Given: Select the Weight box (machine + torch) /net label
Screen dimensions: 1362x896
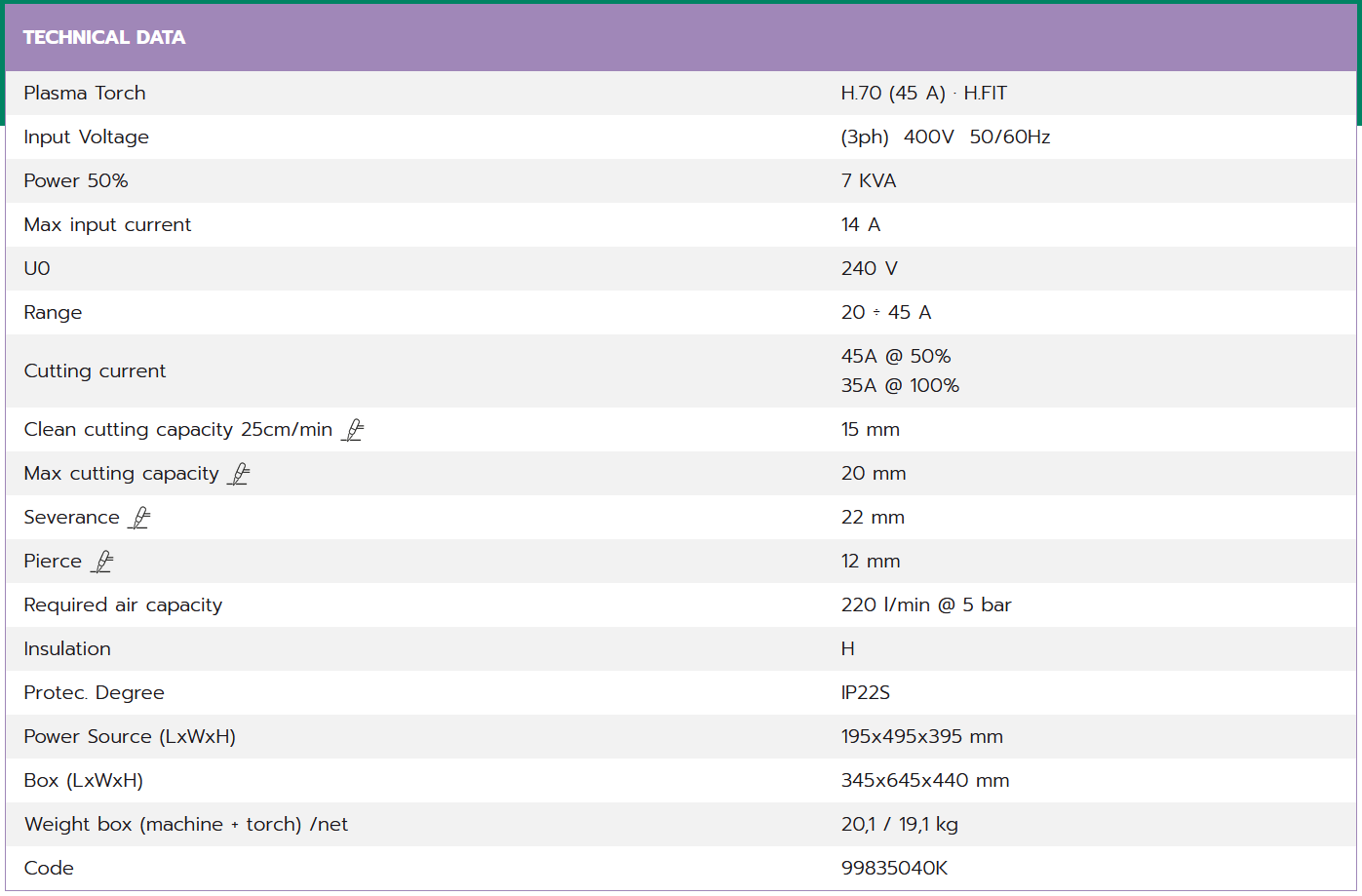Looking at the screenshot, I should click(186, 825).
